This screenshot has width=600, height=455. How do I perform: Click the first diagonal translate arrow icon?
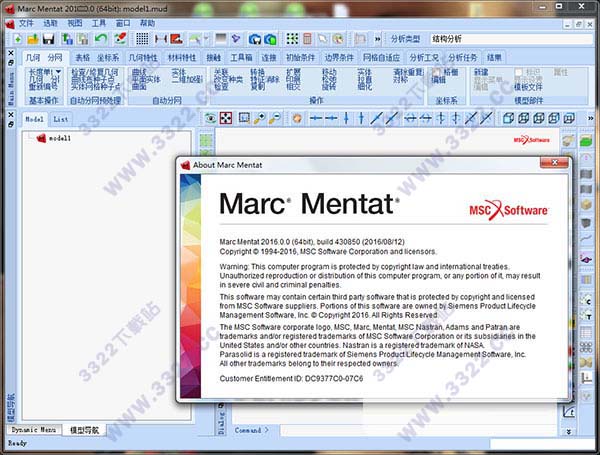pyautogui.click(x=377, y=118)
